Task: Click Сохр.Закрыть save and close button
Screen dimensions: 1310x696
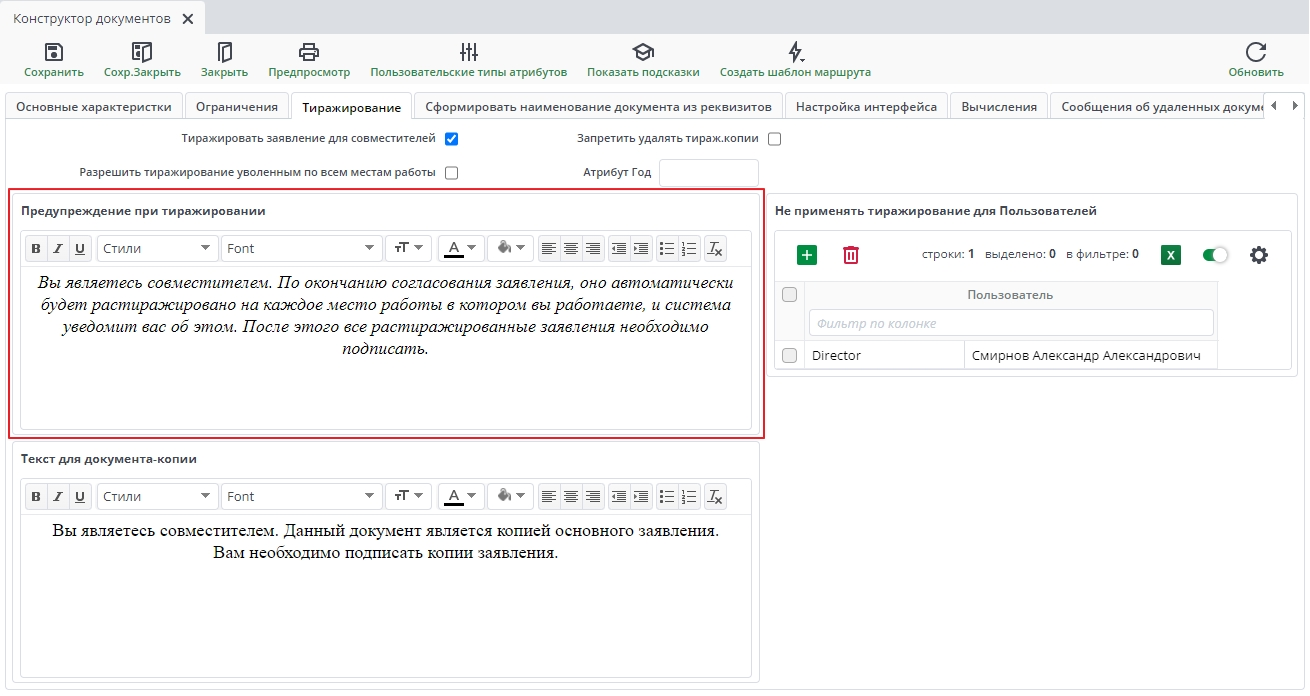Action: (x=142, y=53)
